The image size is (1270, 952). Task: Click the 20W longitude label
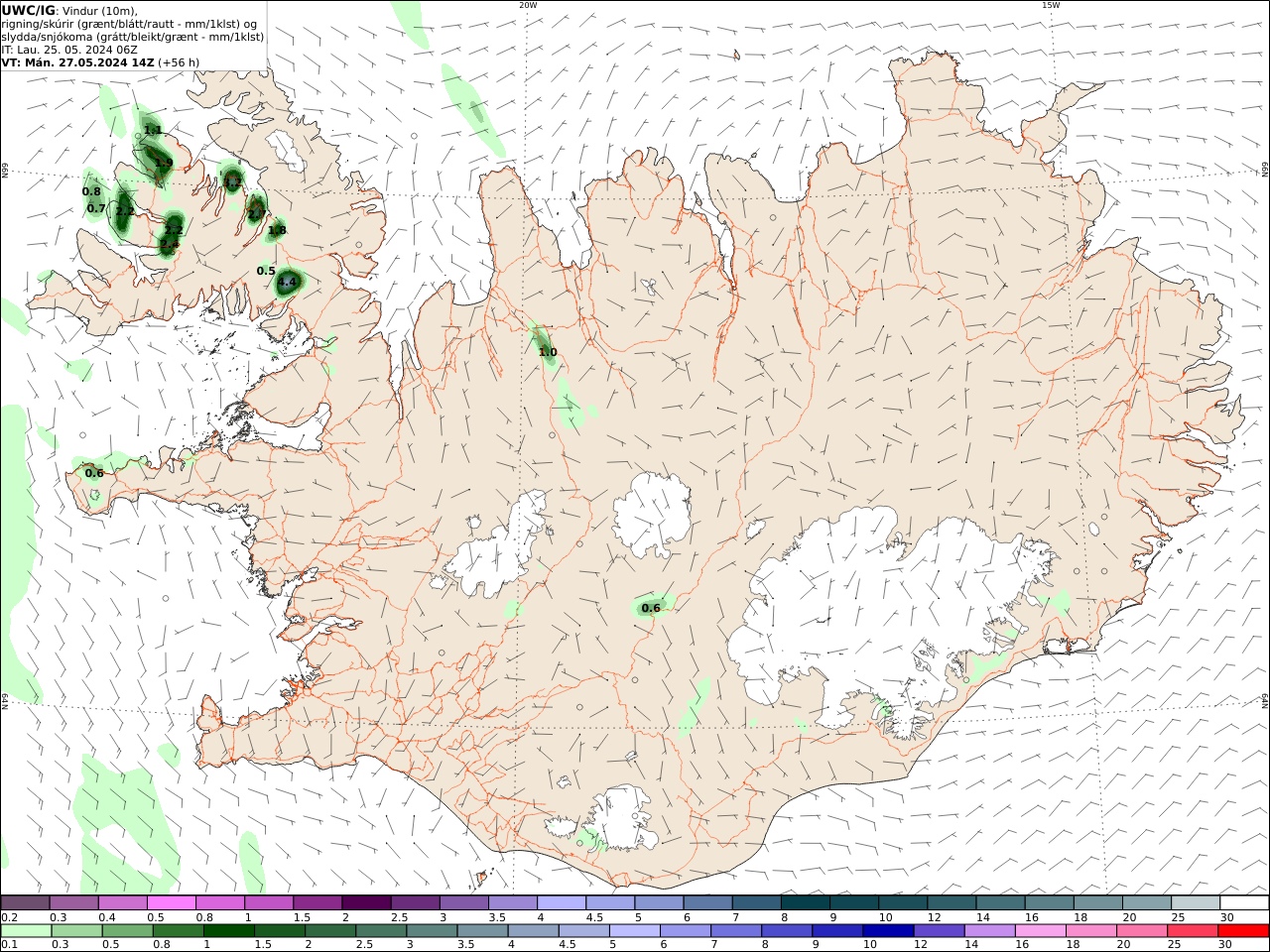pos(528,5)
